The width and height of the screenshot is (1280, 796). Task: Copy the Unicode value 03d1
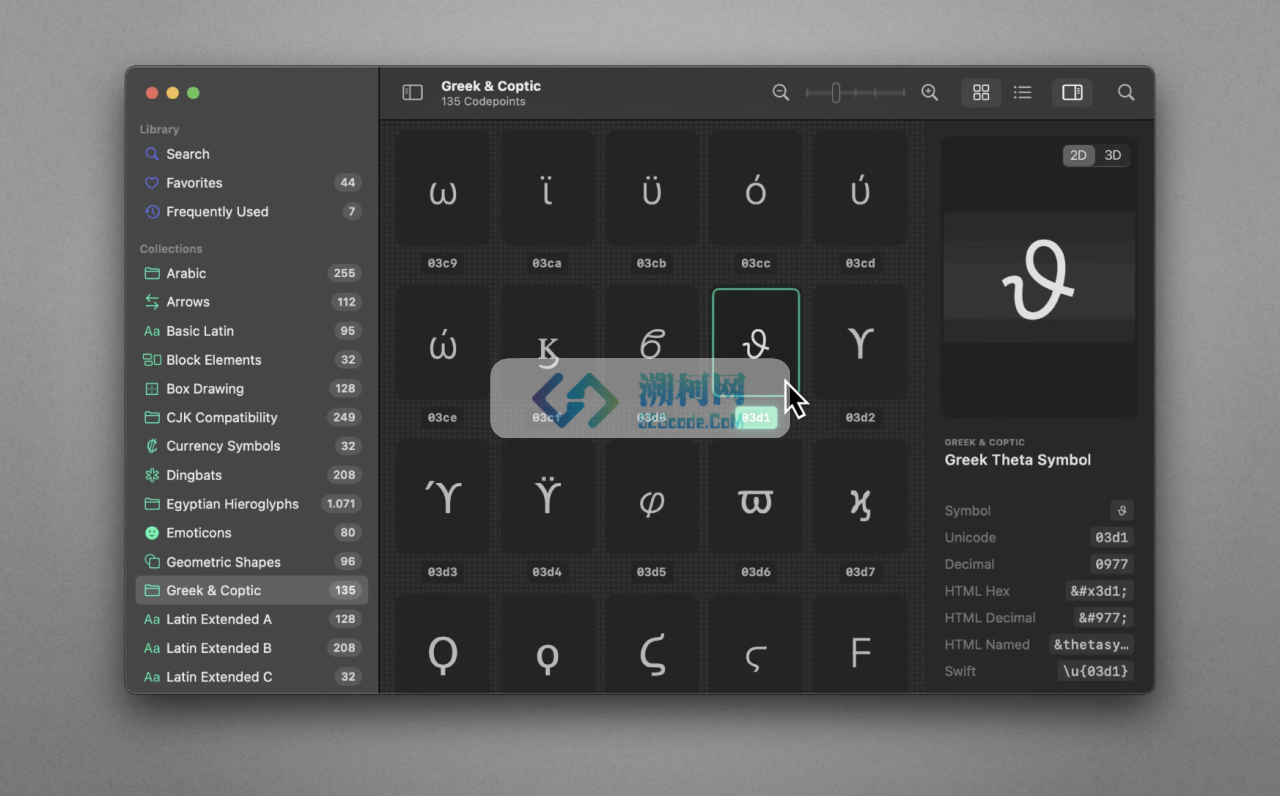coord(1112,538)
